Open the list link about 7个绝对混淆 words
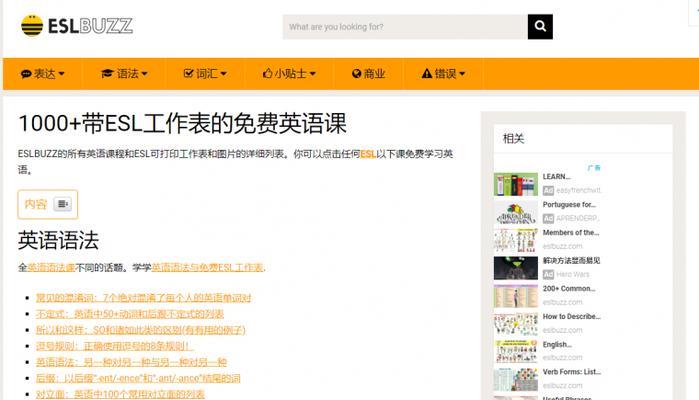The image size is (699, 400). tap(144, 298)
